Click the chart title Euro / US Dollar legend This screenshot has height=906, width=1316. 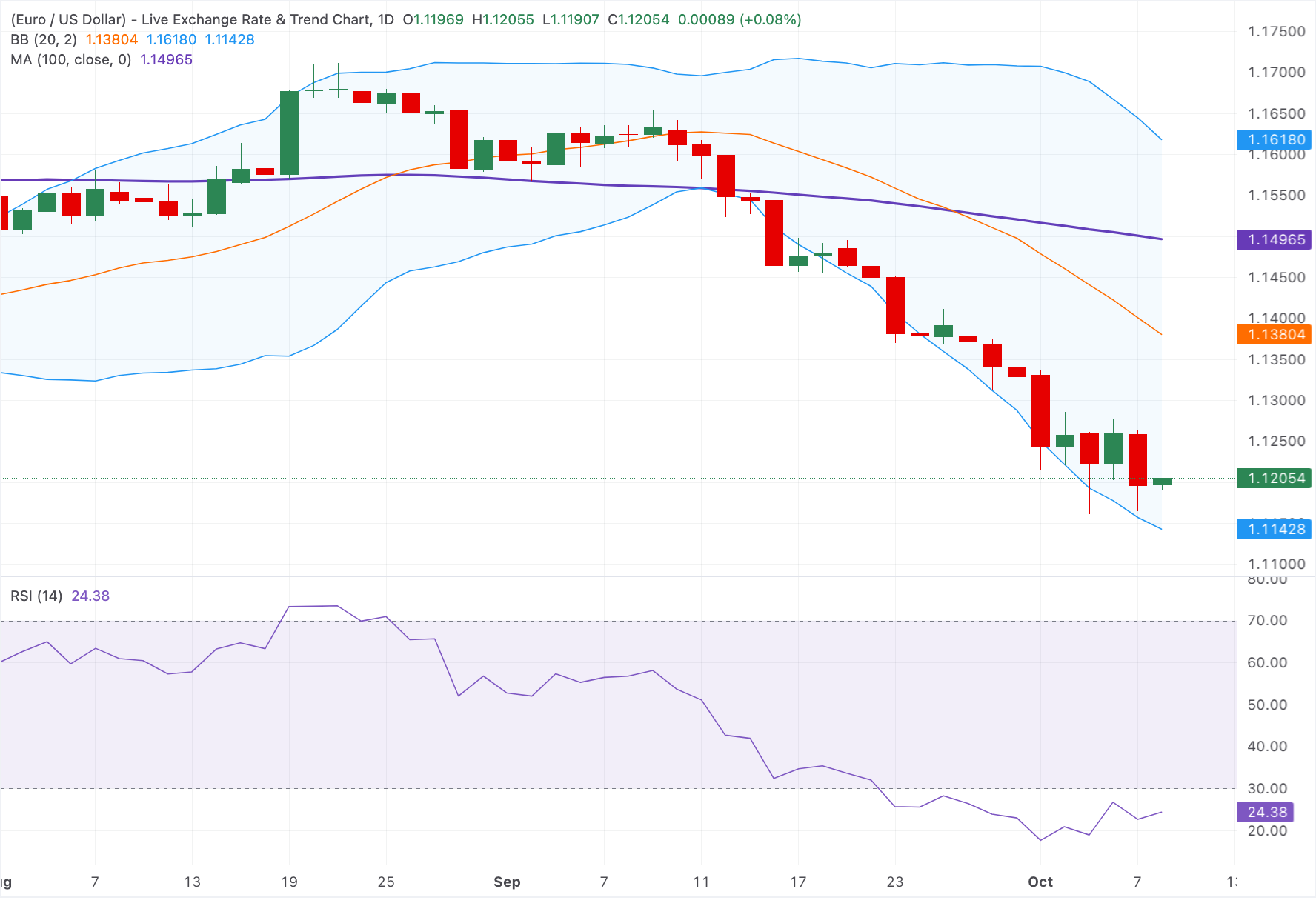point(202,20)
